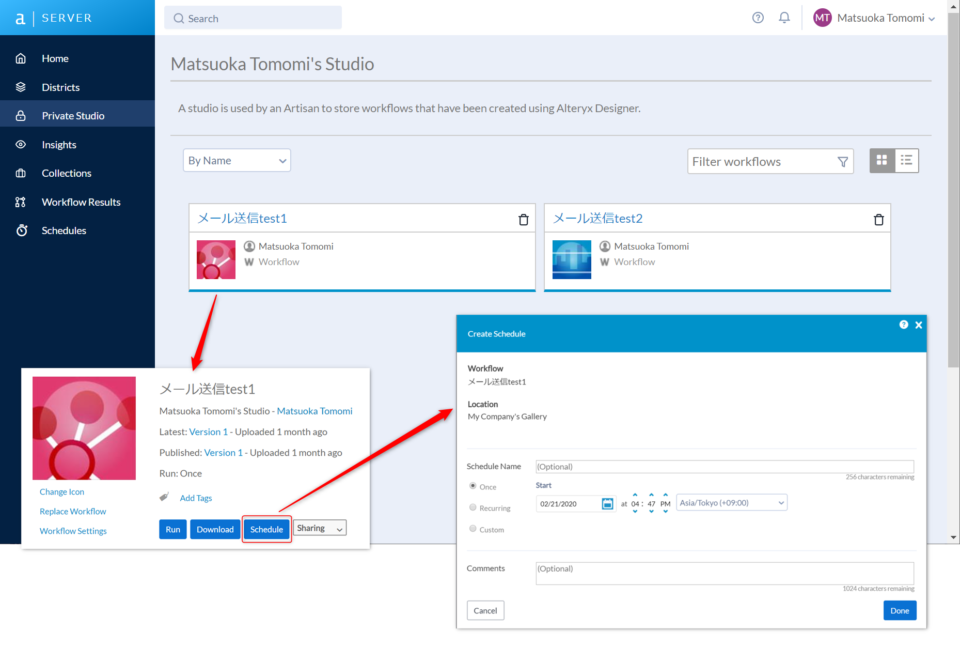Increase the minutes with the up arrow

[651, 495]
